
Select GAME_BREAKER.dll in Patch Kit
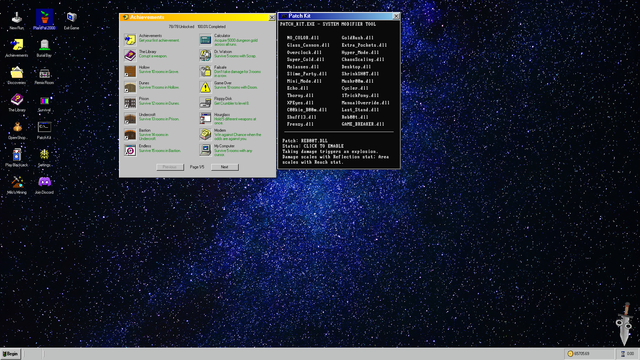pyautogui.click(x=363, y=124)
